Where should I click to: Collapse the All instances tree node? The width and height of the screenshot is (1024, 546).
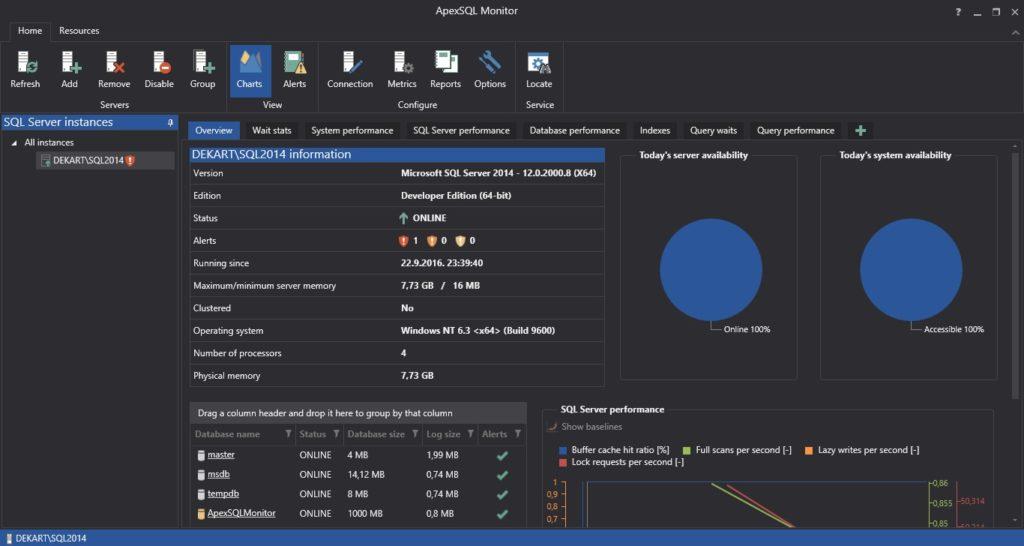[x=14, y=142]
